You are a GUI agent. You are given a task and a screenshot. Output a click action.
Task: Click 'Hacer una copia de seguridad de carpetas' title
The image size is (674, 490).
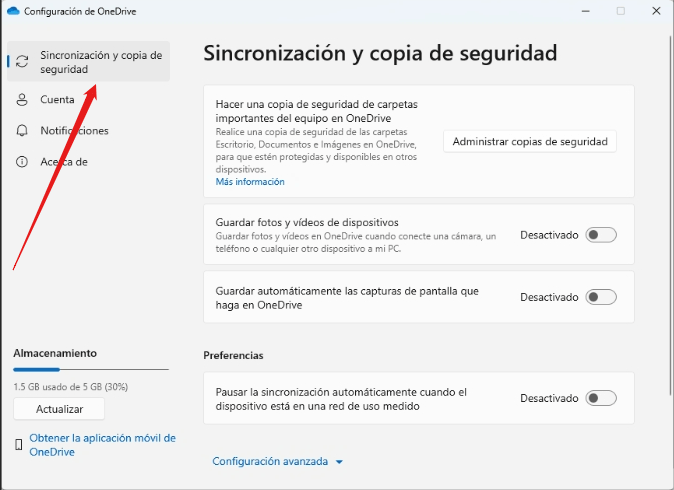[317, 111]
